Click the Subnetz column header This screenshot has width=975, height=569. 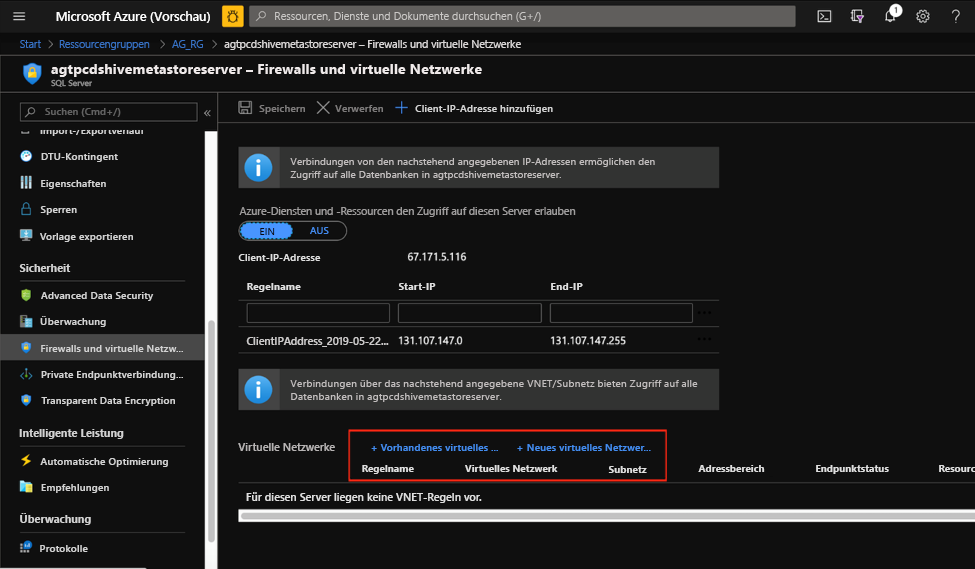627,470
